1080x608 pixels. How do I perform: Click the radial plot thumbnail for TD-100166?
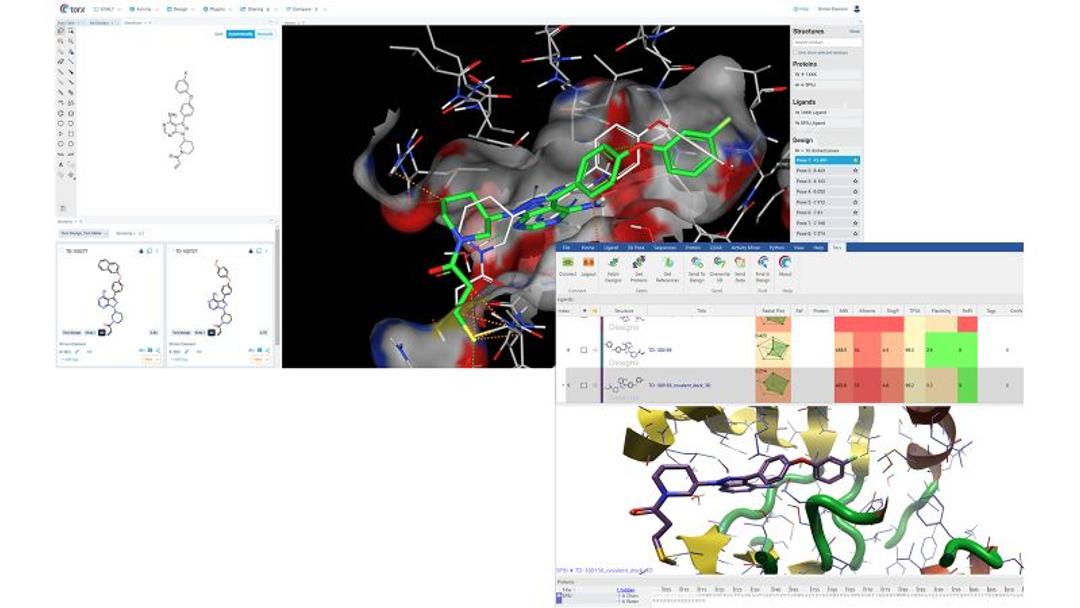click(773, 350)
